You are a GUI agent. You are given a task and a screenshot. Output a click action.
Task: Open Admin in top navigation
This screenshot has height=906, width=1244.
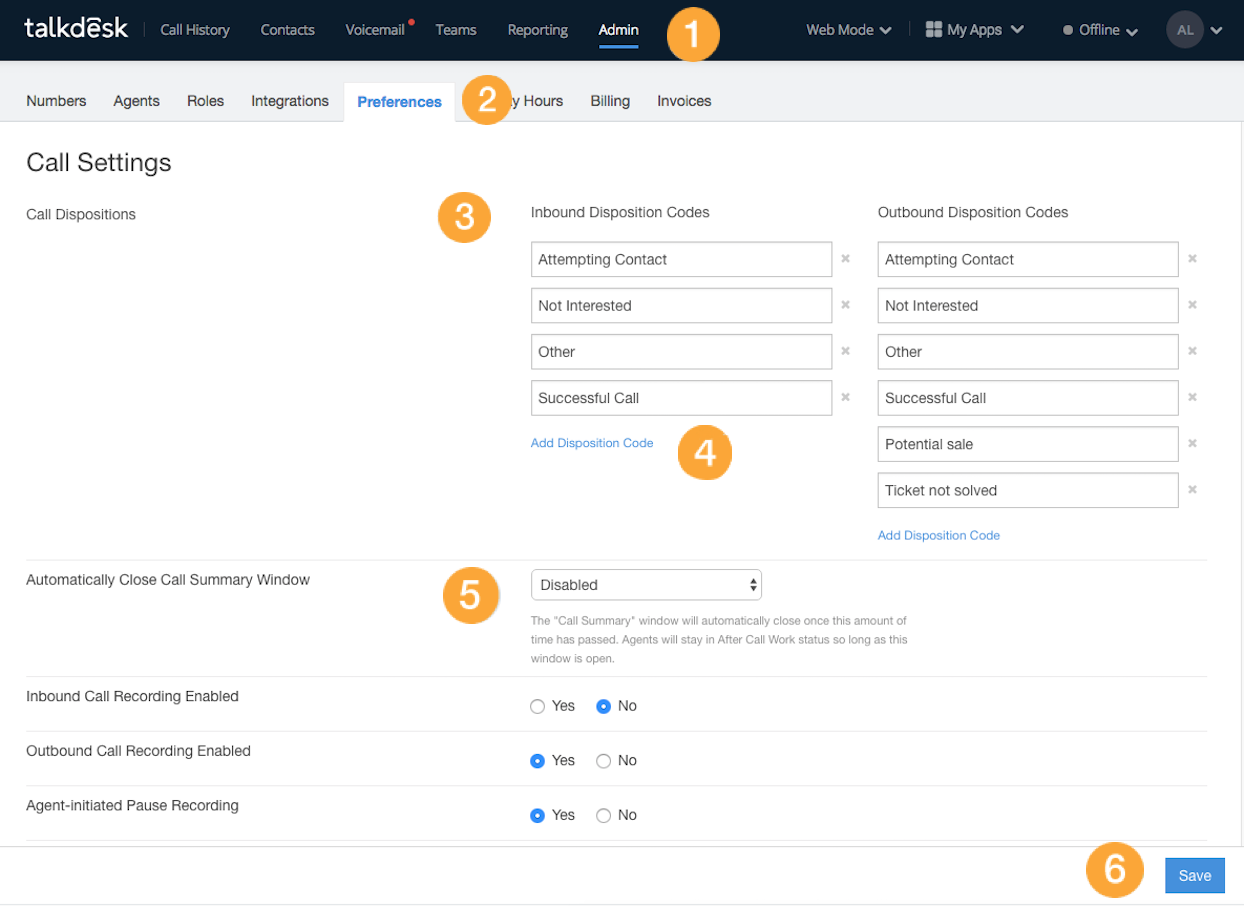[x=619, y=30]
